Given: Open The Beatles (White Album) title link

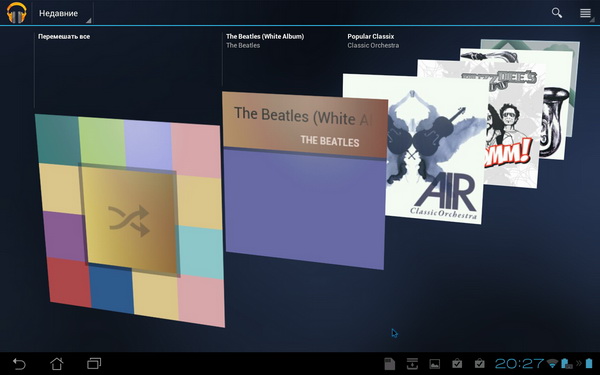Looking at the screenshot, I should [x=265, y=36].
